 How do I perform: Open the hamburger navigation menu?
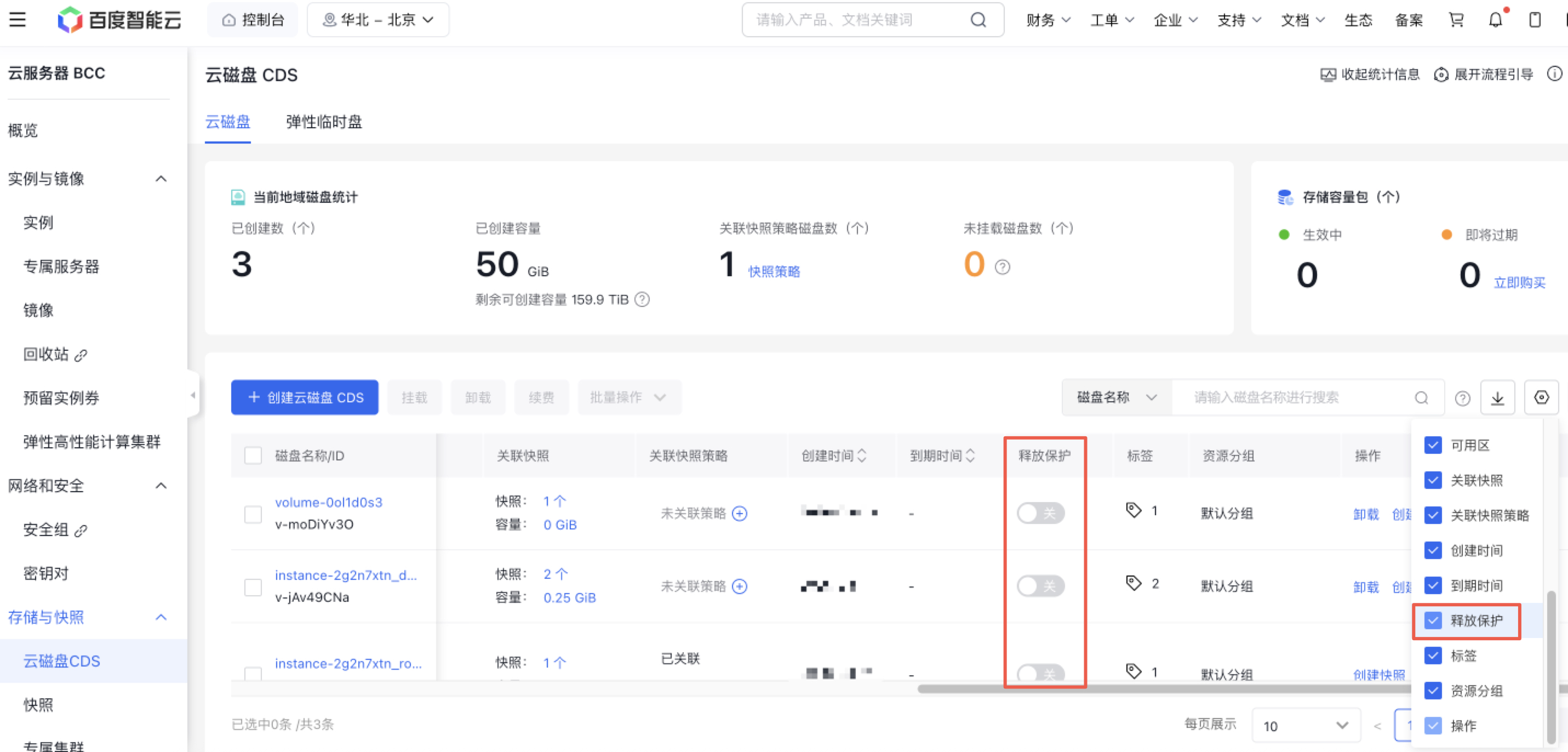click(x=18, y=20)
